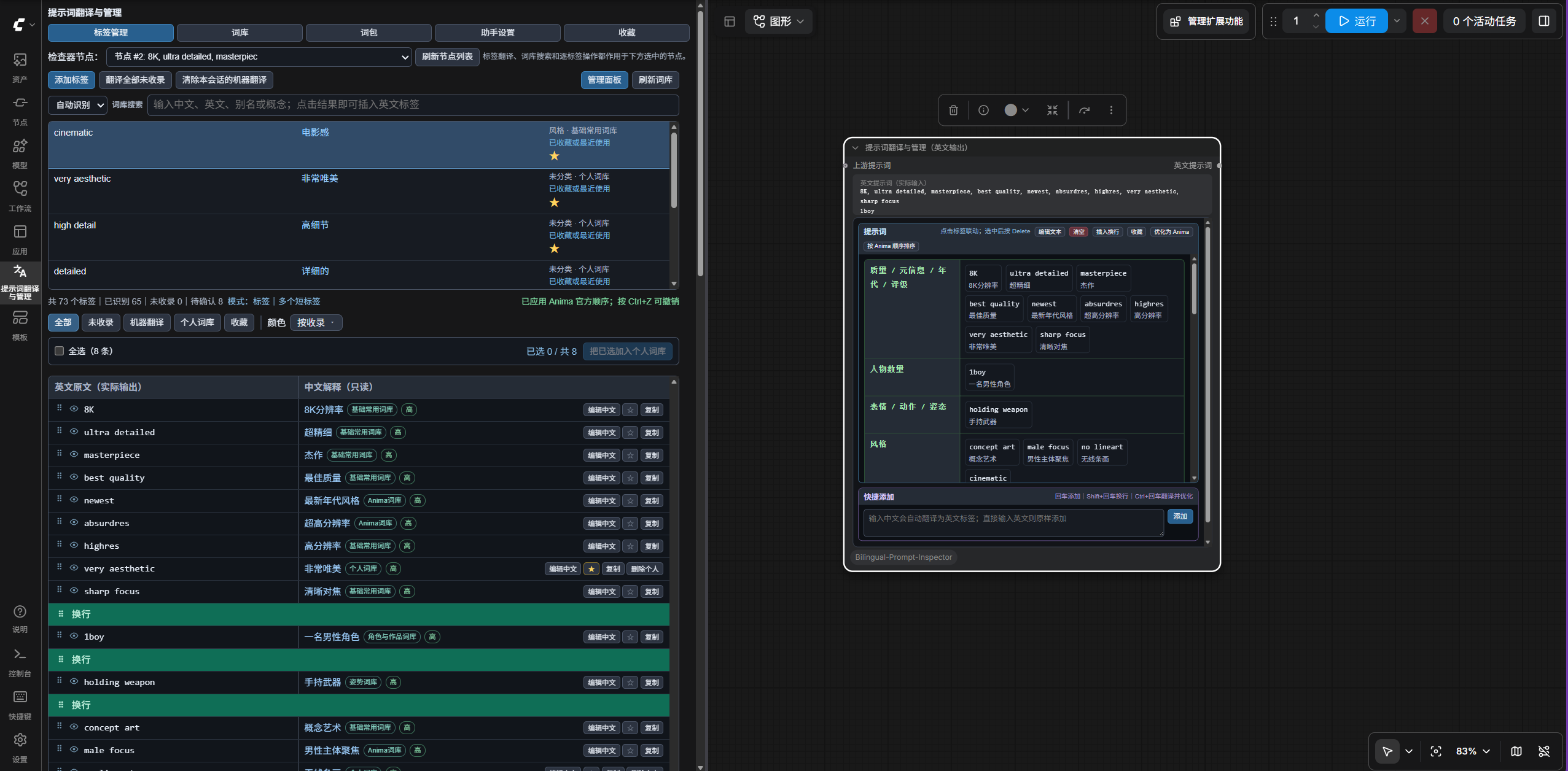Toggle visibility of the masterpiece tag
This screenshot has width=1568, height=771.
pos(74,454)
